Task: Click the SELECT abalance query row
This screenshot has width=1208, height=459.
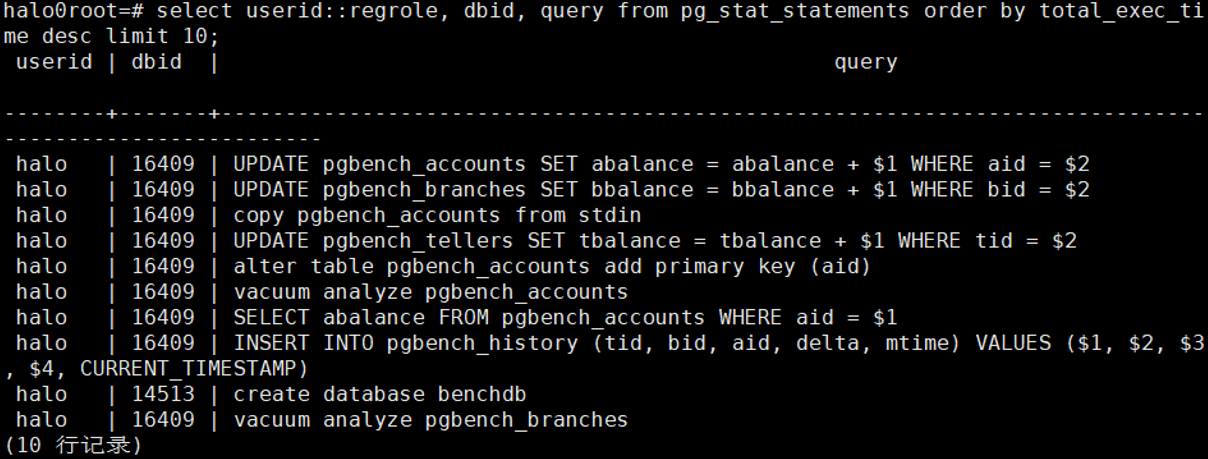Action: [565, 318]
